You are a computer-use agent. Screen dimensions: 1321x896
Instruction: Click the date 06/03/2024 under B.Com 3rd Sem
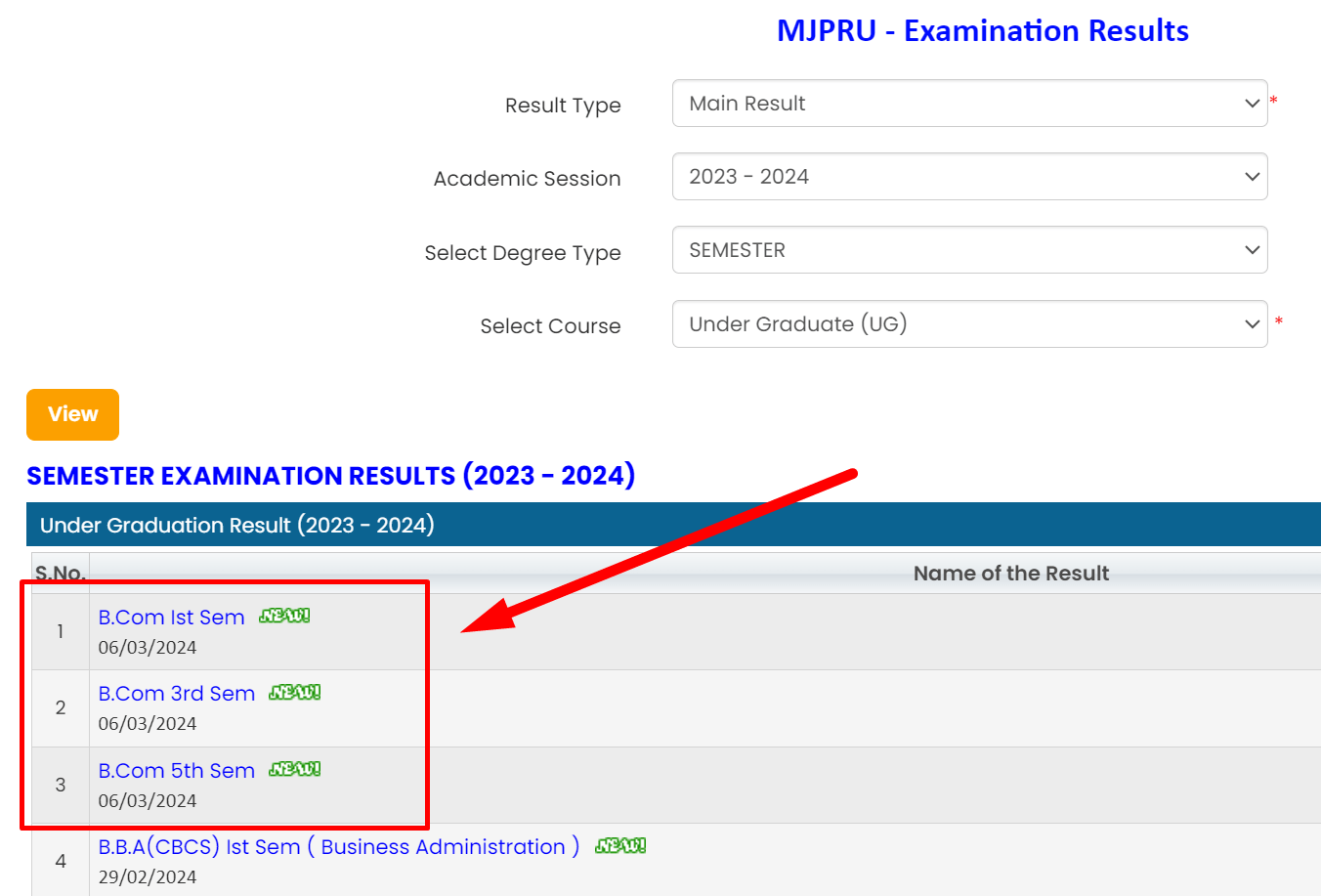tap(148, 724)
